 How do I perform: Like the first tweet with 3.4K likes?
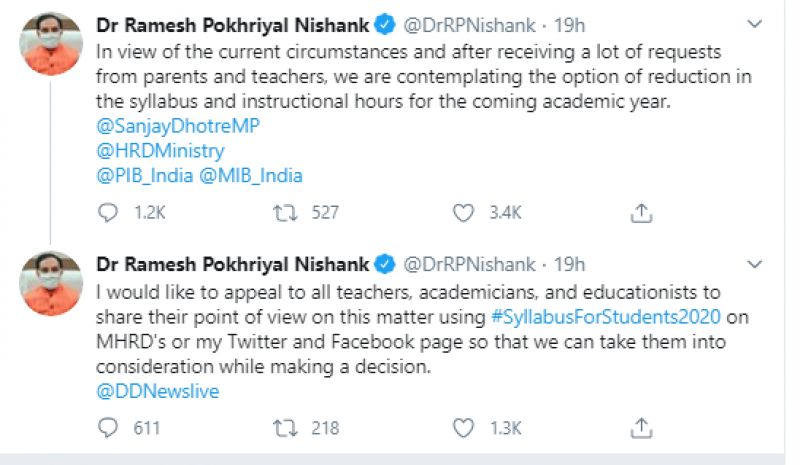462,212
